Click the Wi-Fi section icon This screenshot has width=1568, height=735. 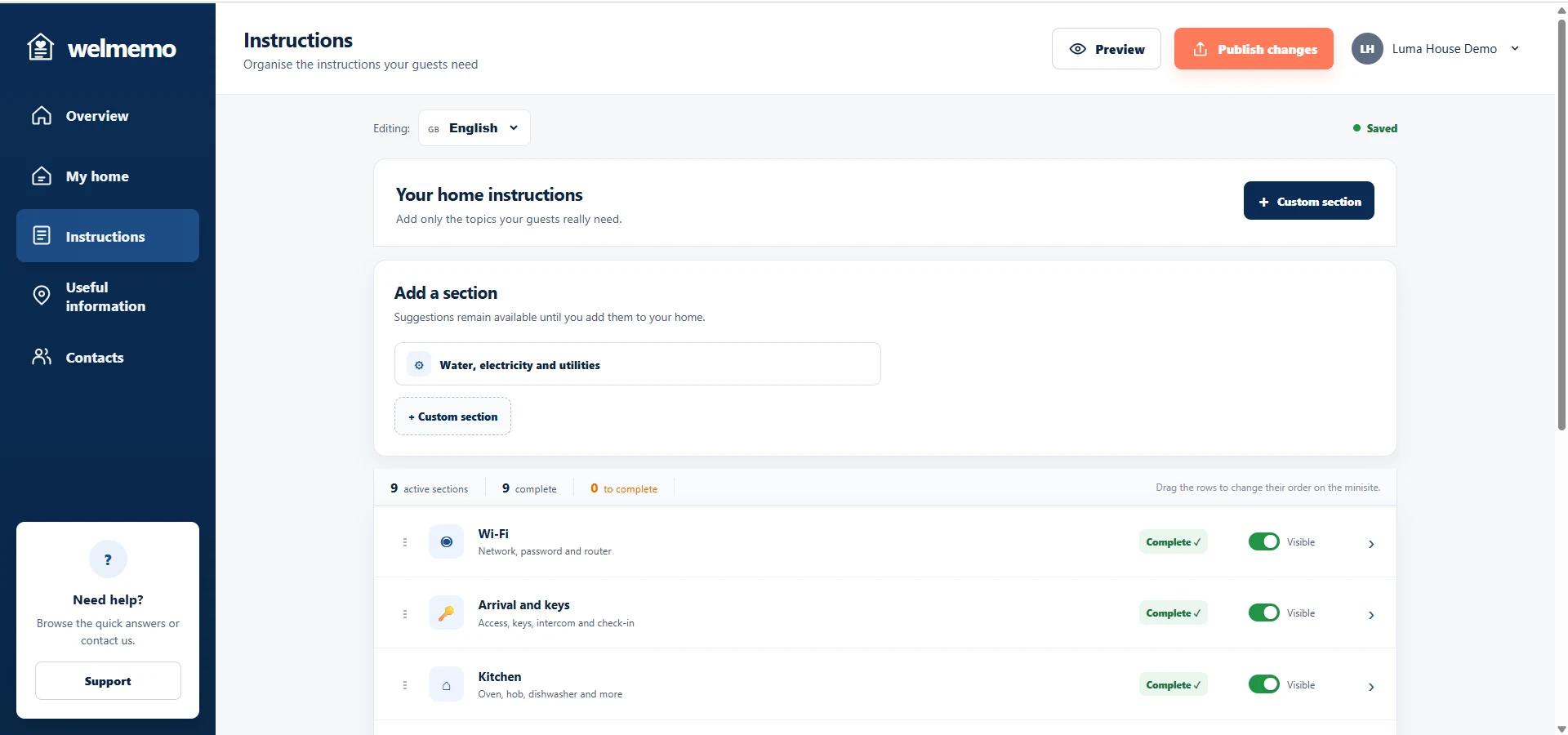click(x=446, y=541)
